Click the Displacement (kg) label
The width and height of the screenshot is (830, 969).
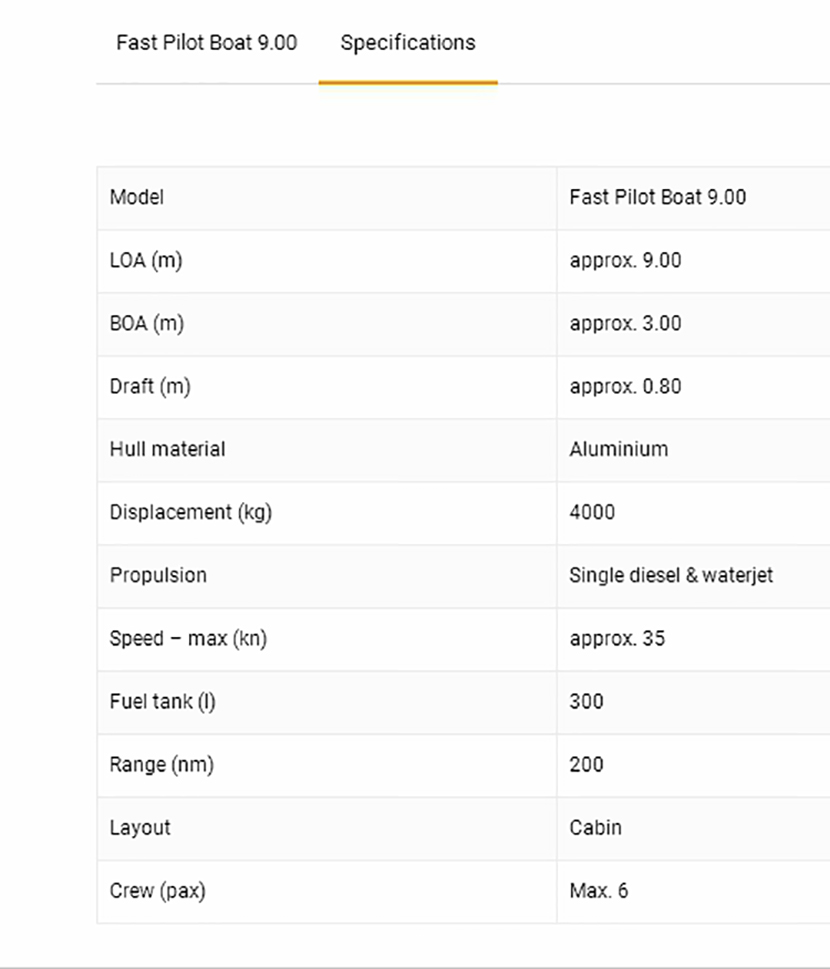point(190,512)
